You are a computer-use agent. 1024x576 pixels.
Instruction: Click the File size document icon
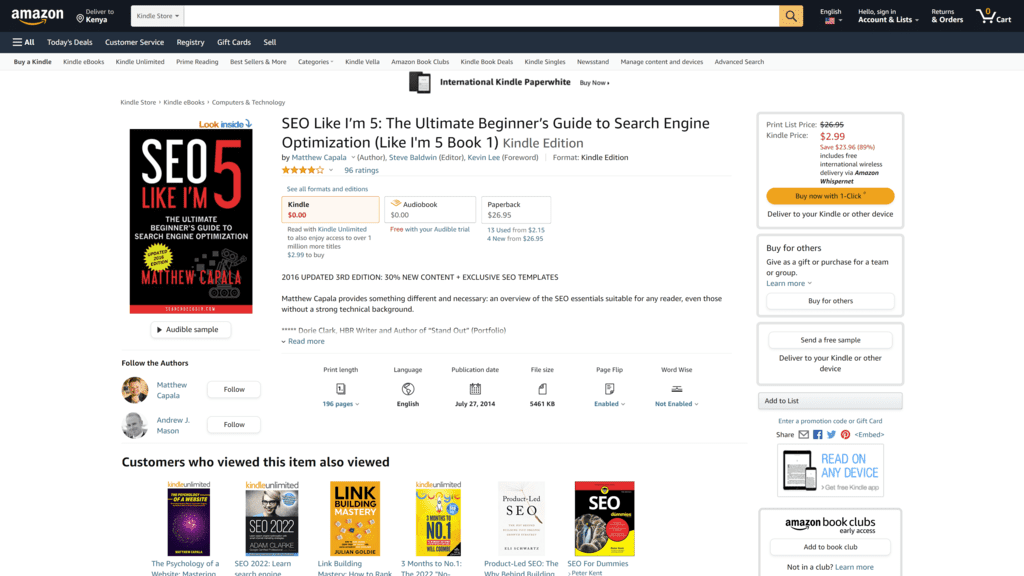coord(542,389)
